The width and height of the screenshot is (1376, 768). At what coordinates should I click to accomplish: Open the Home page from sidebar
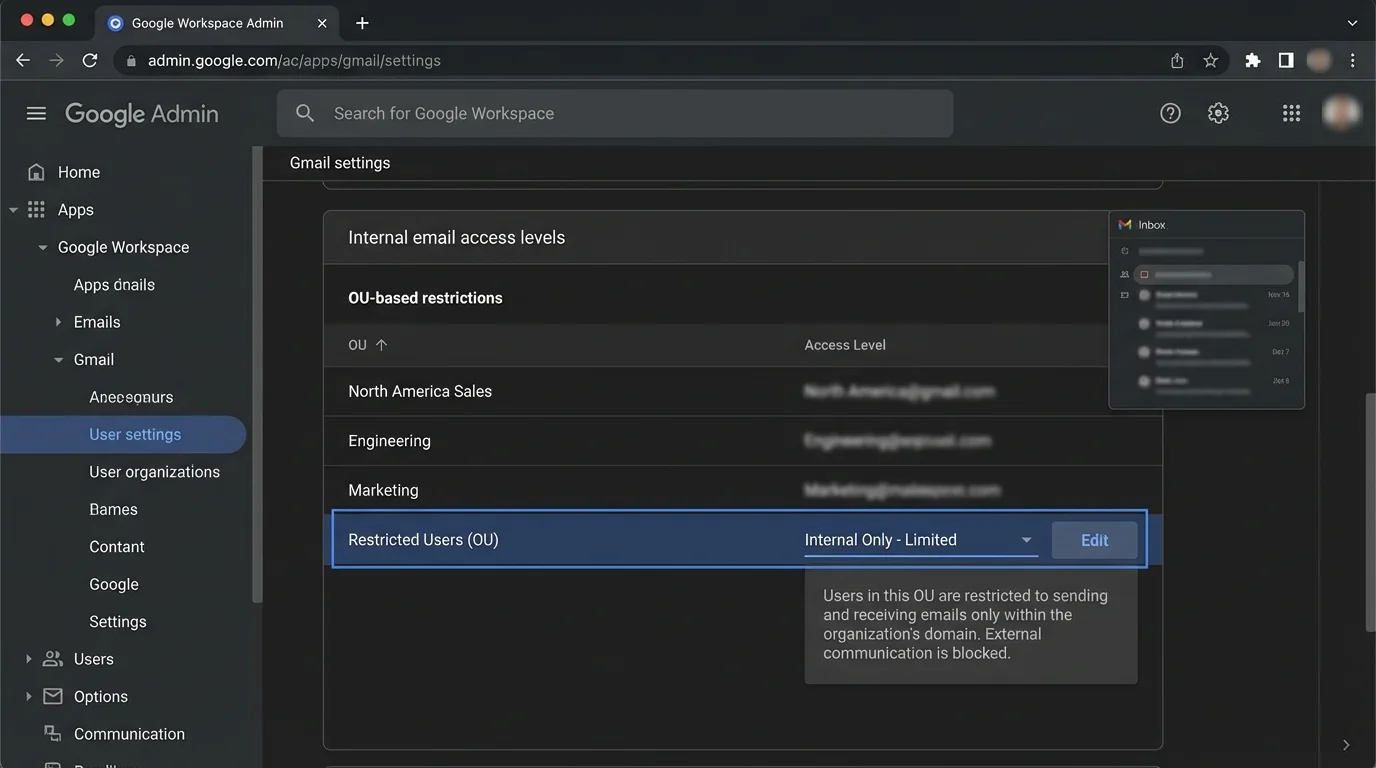[80, 171]
